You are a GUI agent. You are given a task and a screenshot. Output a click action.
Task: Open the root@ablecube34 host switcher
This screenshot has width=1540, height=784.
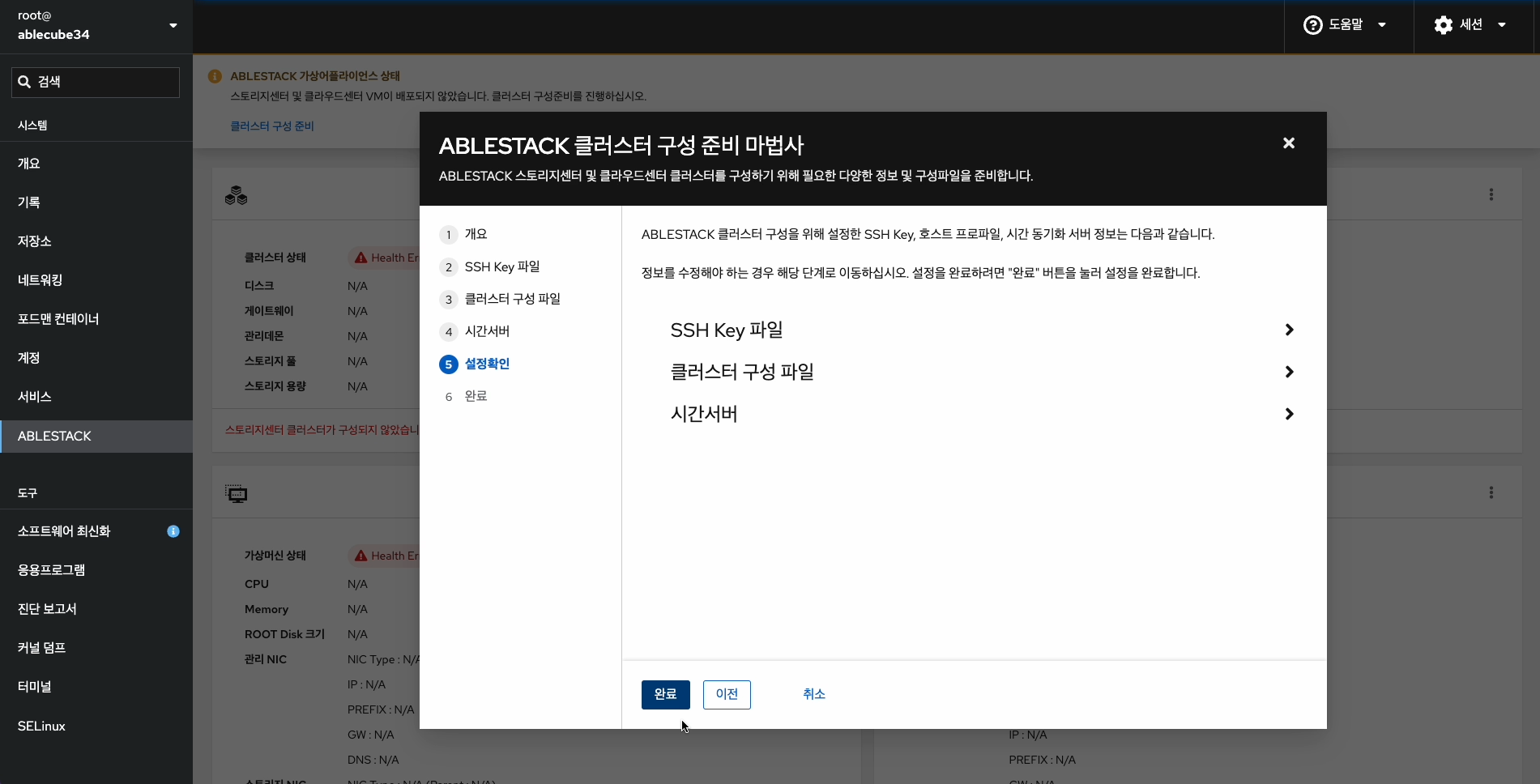point(96,26)
